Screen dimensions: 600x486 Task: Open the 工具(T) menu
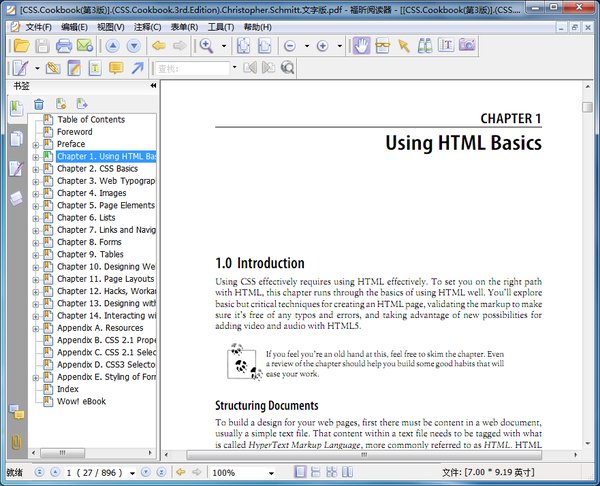pos(221,27)
